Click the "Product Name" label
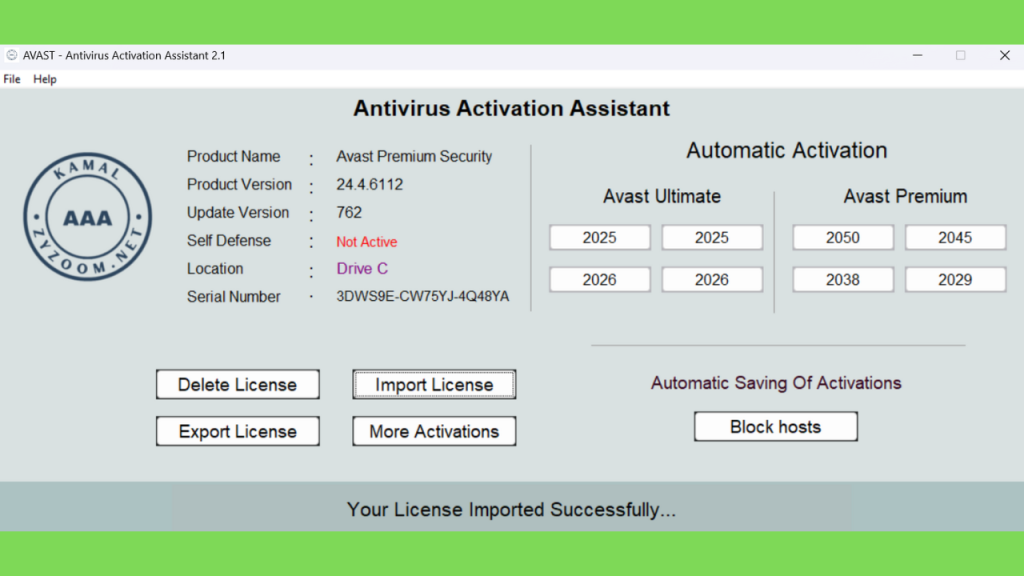1024x576 pixels. (233, 157)
